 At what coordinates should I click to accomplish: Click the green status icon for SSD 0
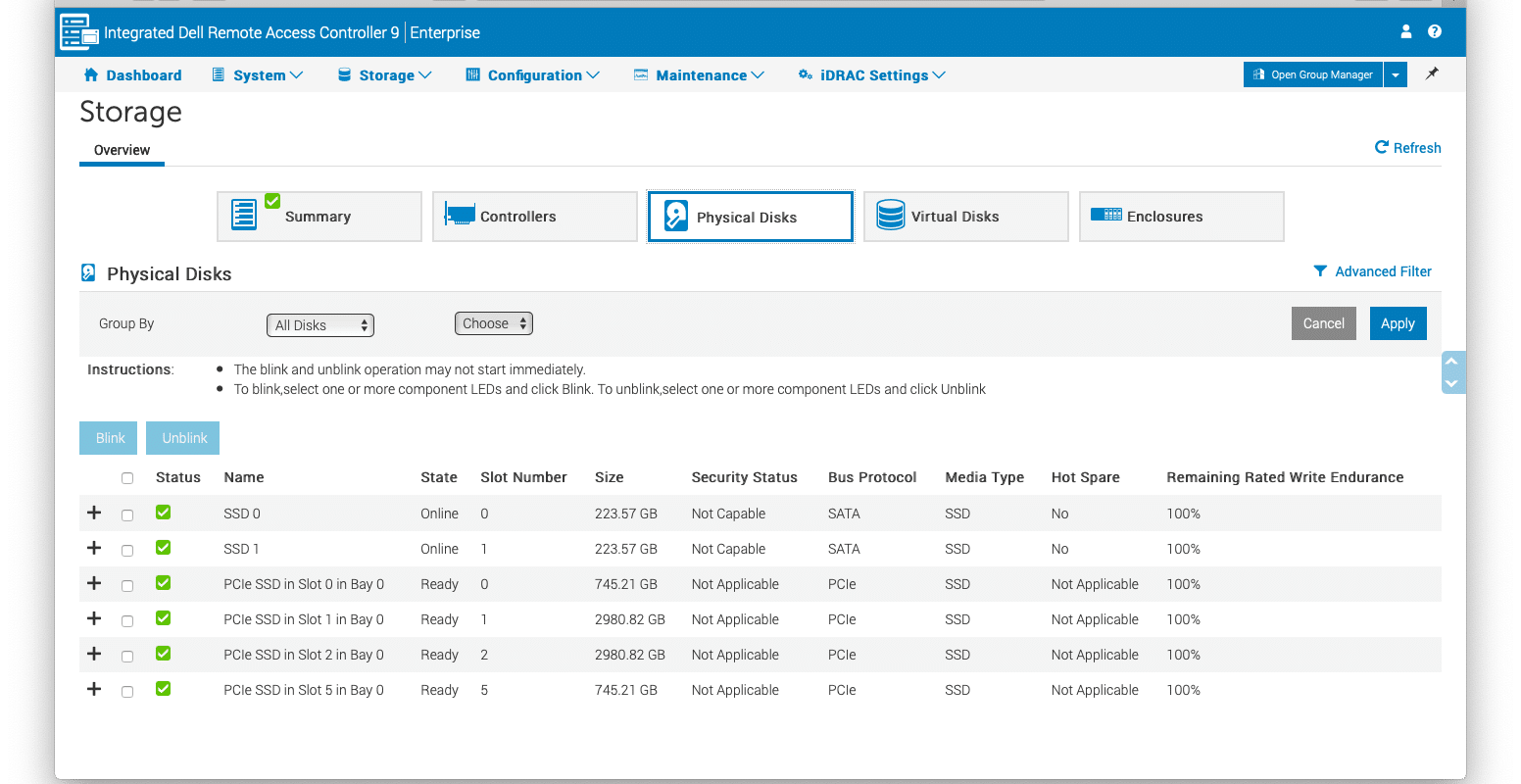pos(164,513)
